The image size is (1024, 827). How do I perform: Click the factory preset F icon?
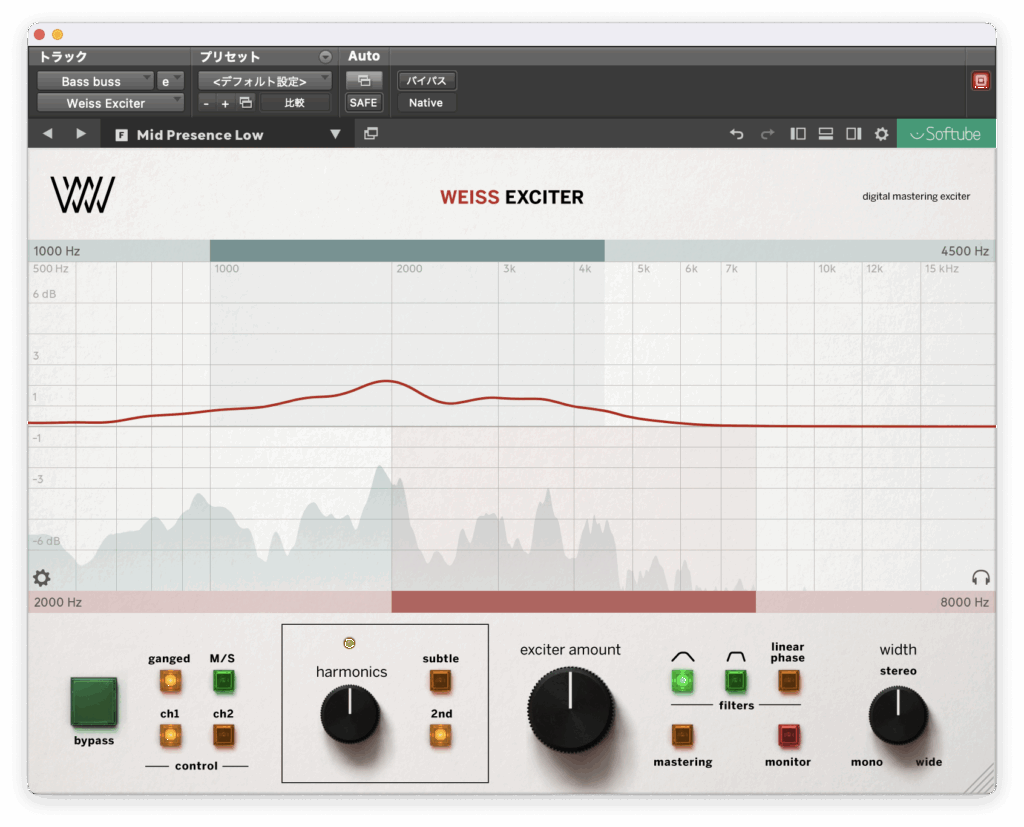pos(121,135)
